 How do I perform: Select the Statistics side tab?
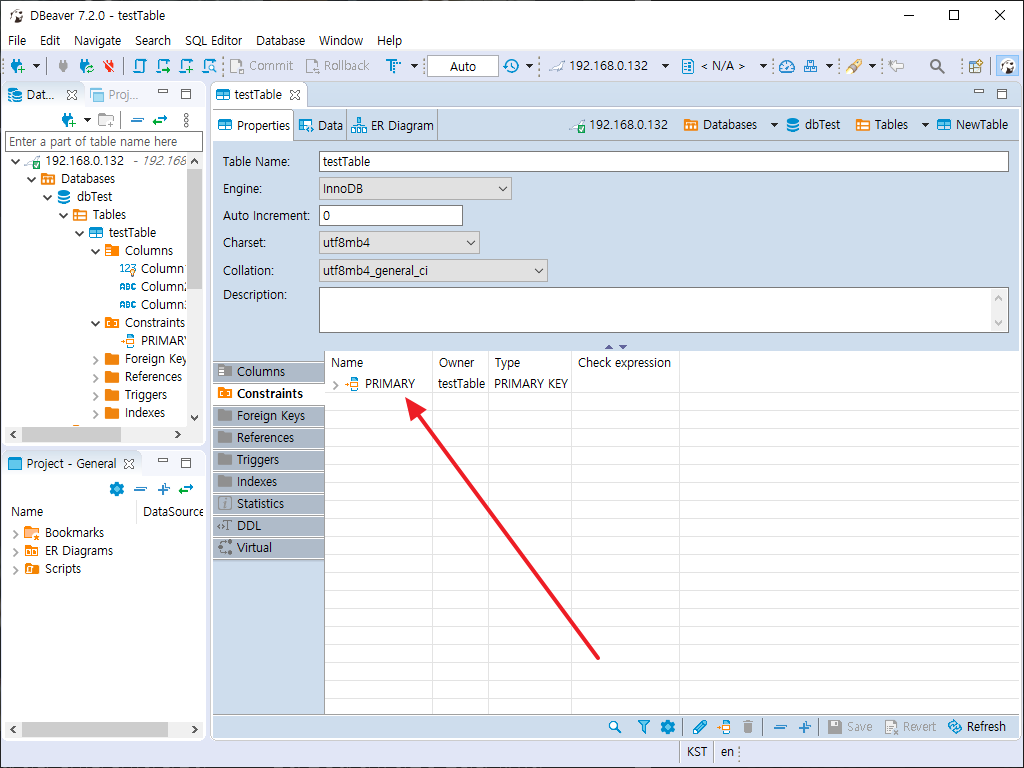pos(268,504)
